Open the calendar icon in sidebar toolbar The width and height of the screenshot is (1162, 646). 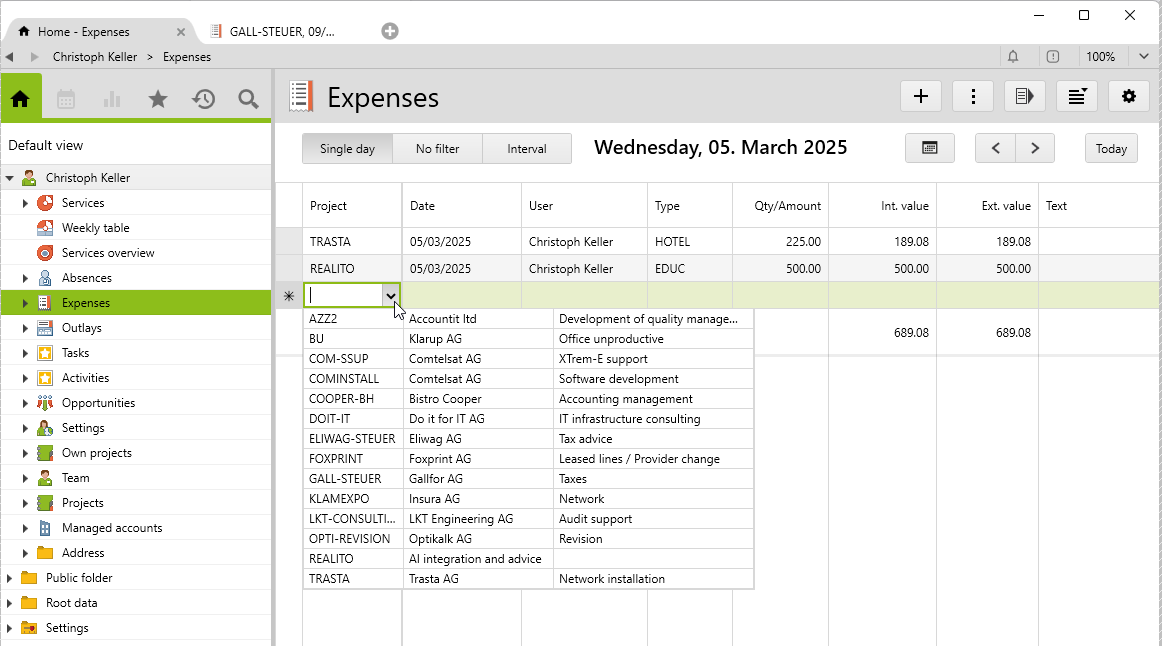tap(66, 99)
